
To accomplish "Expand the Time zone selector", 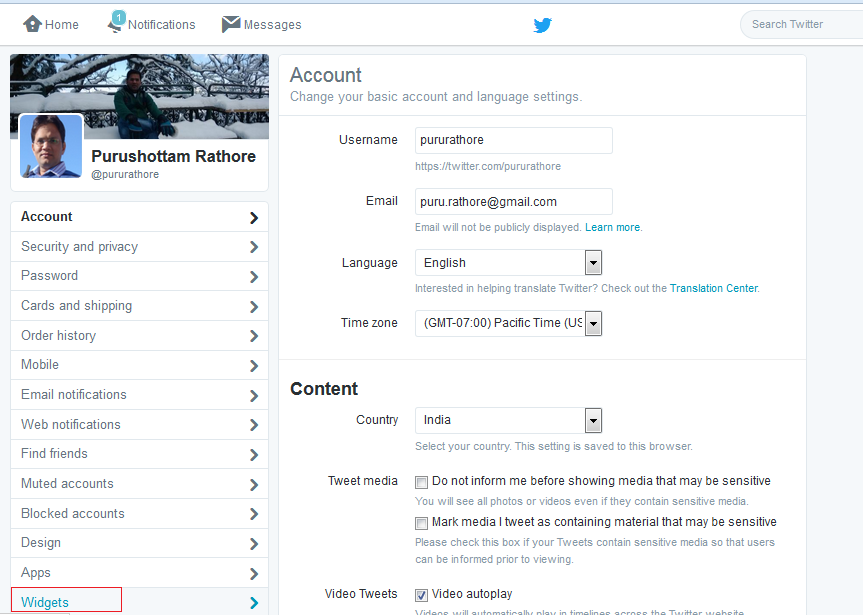I will click(593, 323).
